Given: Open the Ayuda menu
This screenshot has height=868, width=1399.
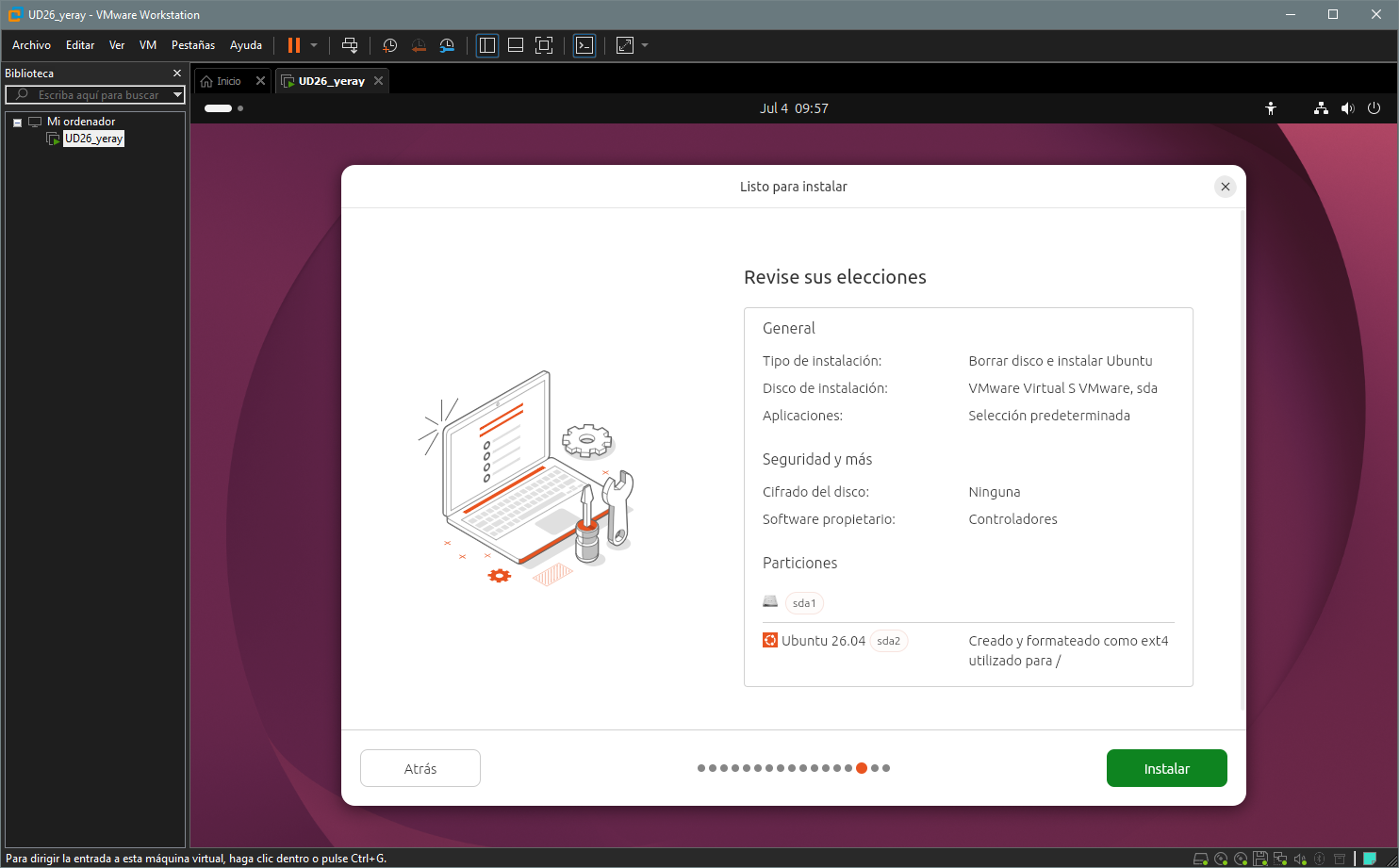Looking at the screenshot, I should pos(246,45).
